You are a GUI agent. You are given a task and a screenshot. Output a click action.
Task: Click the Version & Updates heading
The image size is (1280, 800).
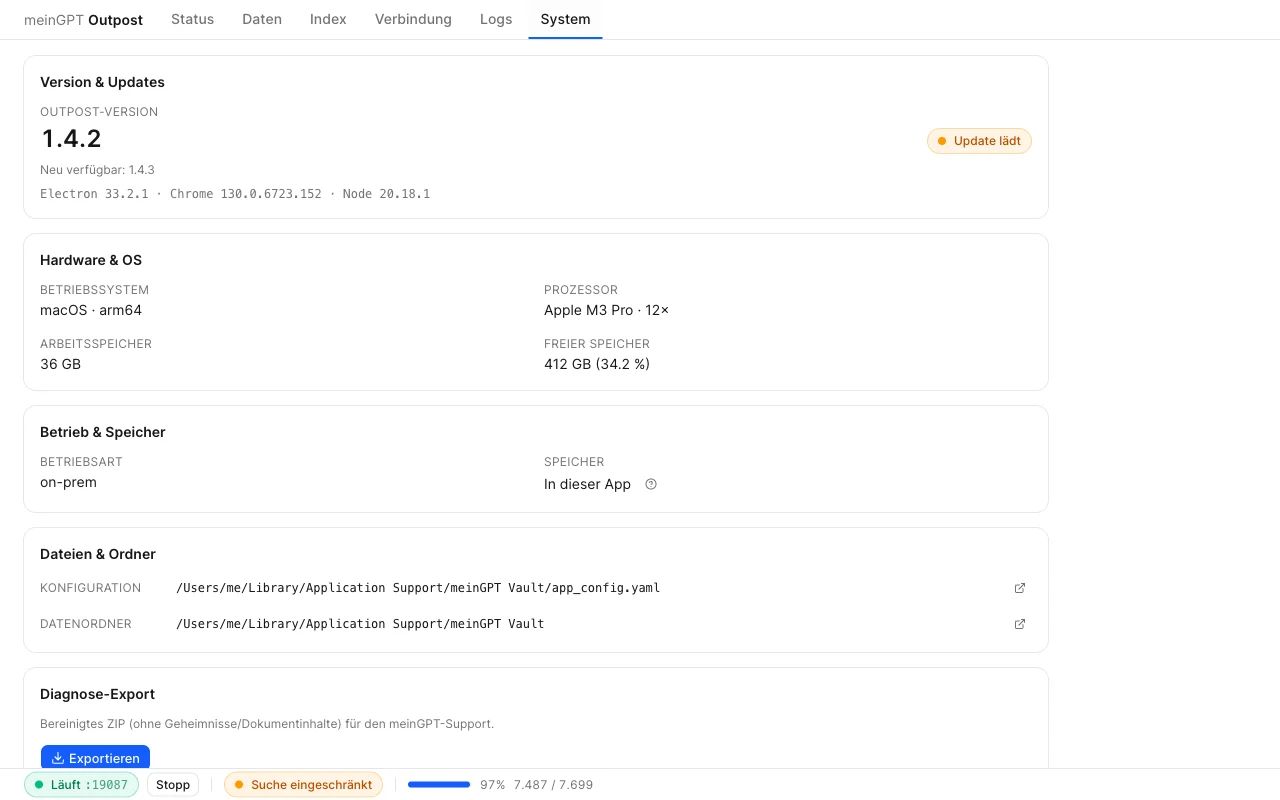pos(102,82)
